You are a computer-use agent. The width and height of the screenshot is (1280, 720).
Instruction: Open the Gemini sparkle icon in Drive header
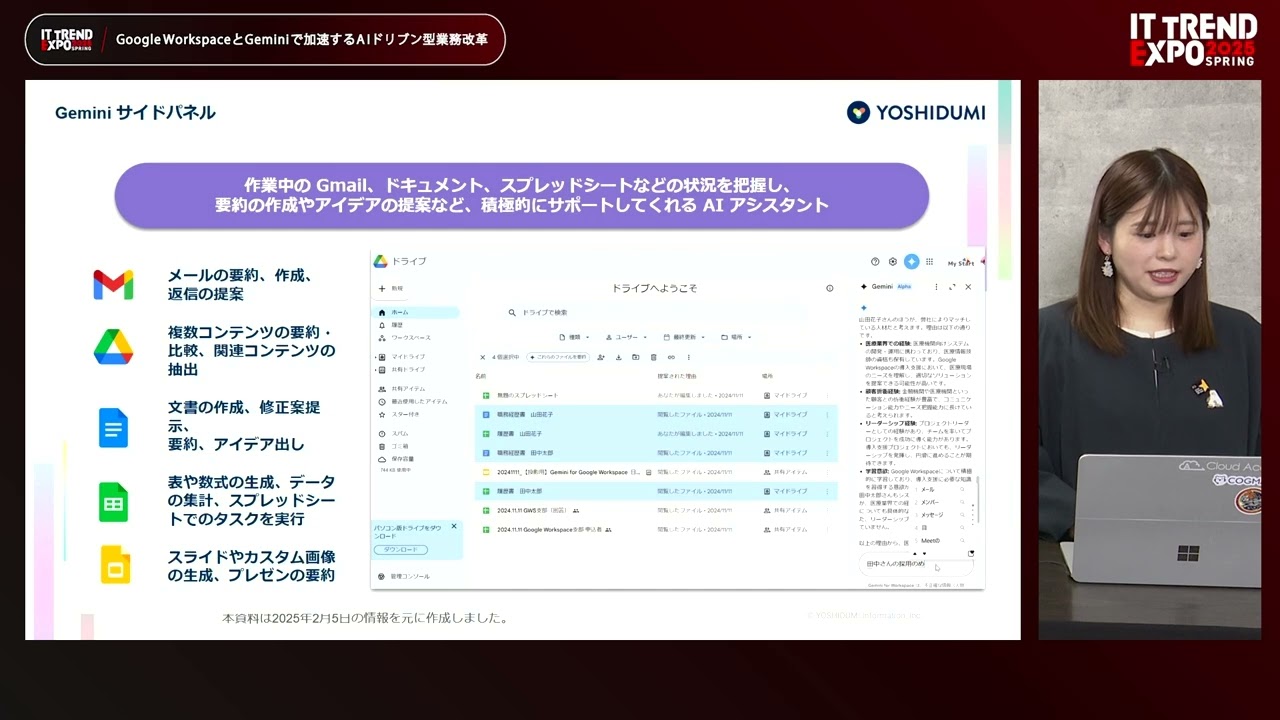911,261
